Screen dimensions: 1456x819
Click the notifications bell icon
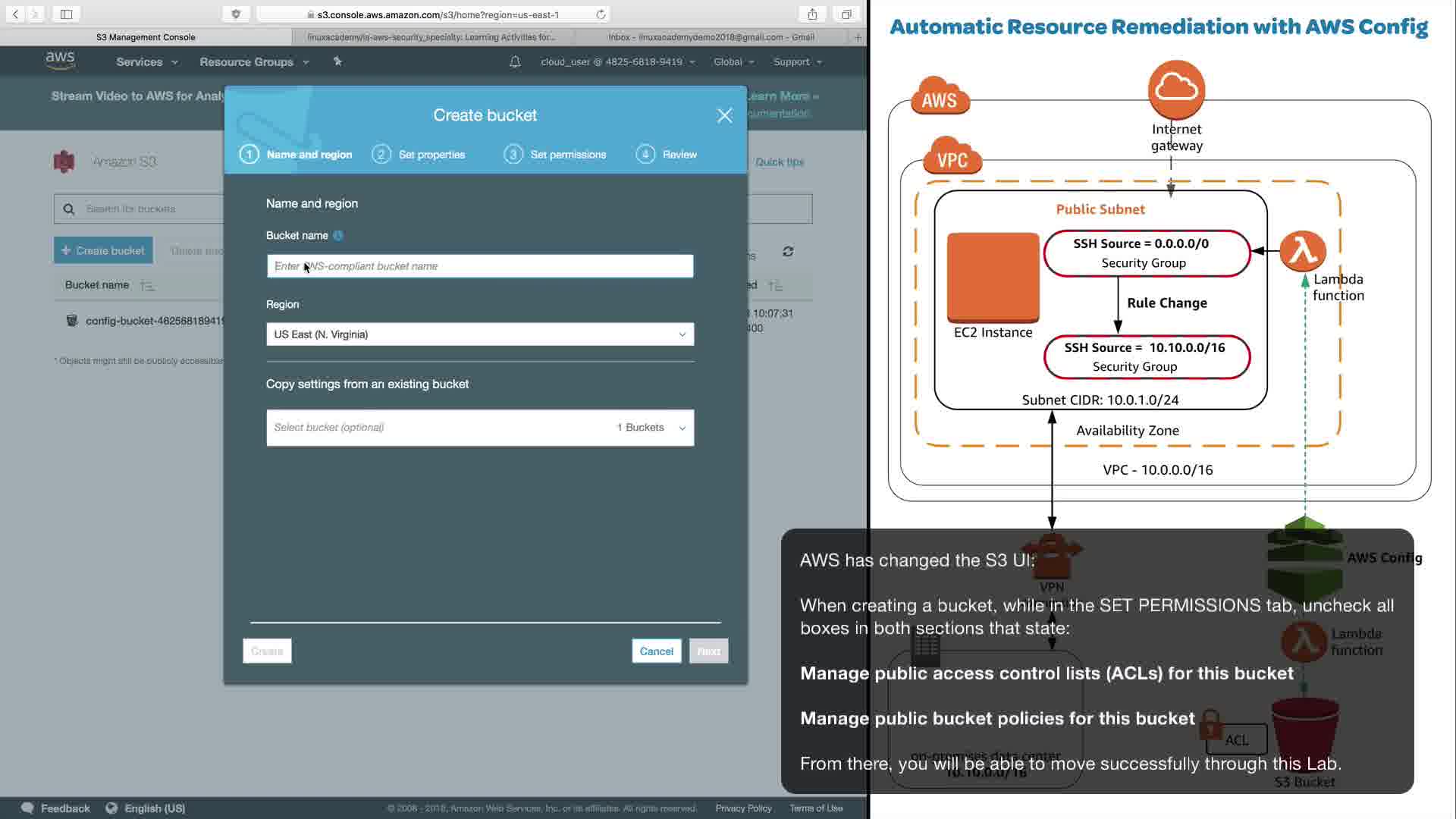coord(515,62)
